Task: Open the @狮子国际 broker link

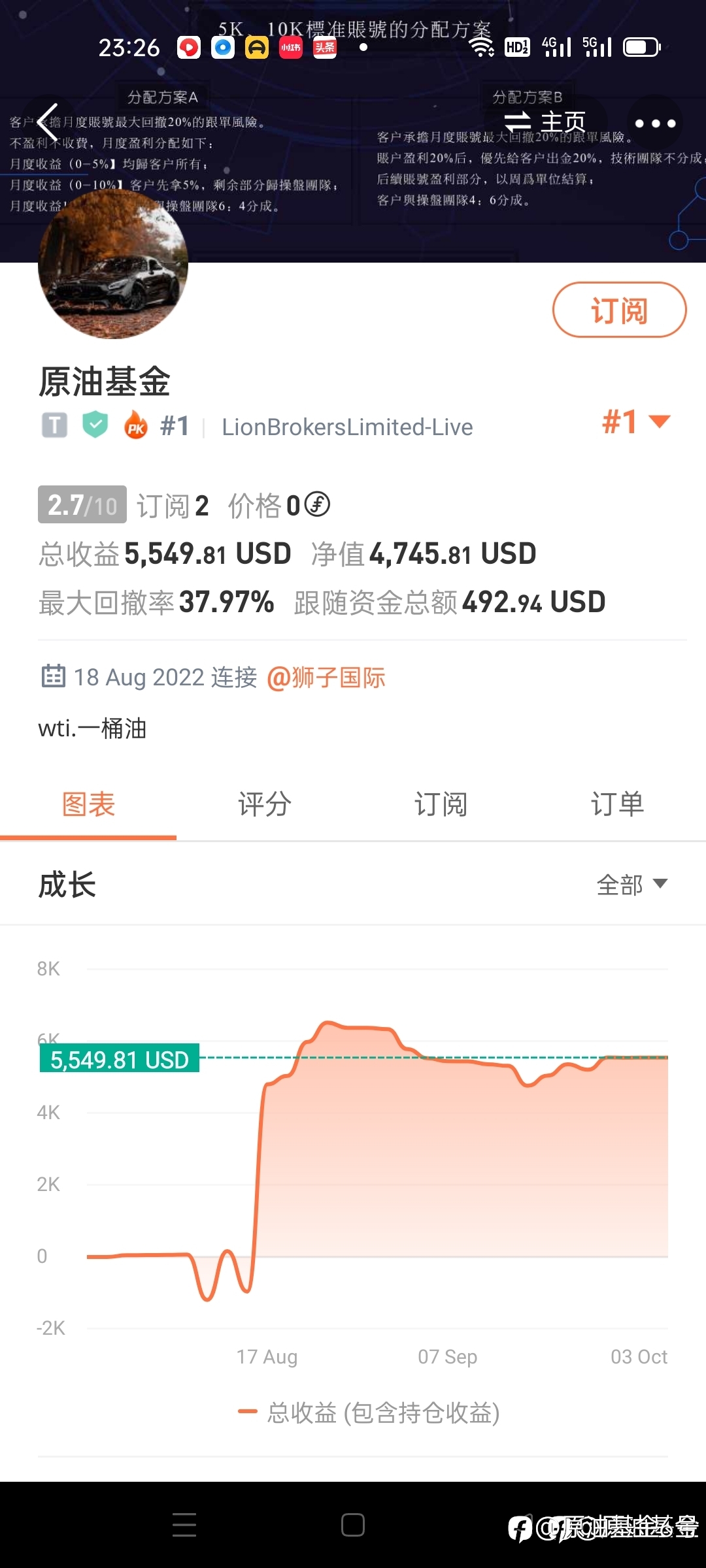Action: pyautogui.click(x=326, y=678)
